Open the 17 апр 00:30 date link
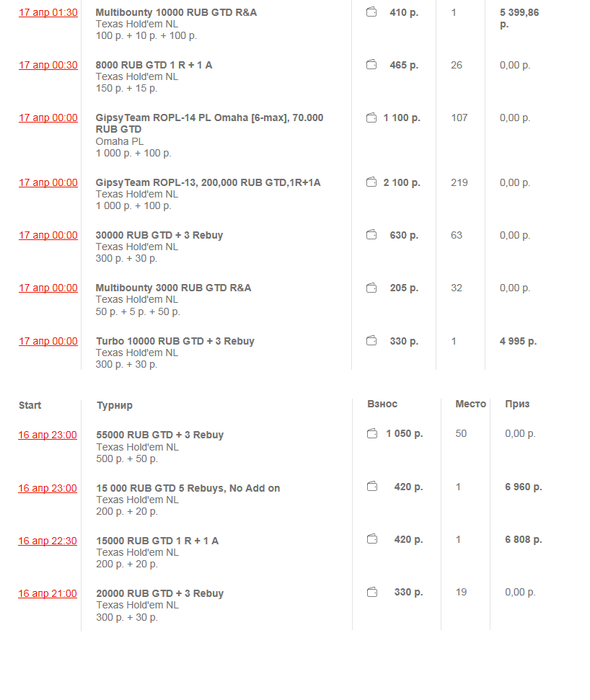The height and width of the screenshot is (700, 590). point(48,65)
